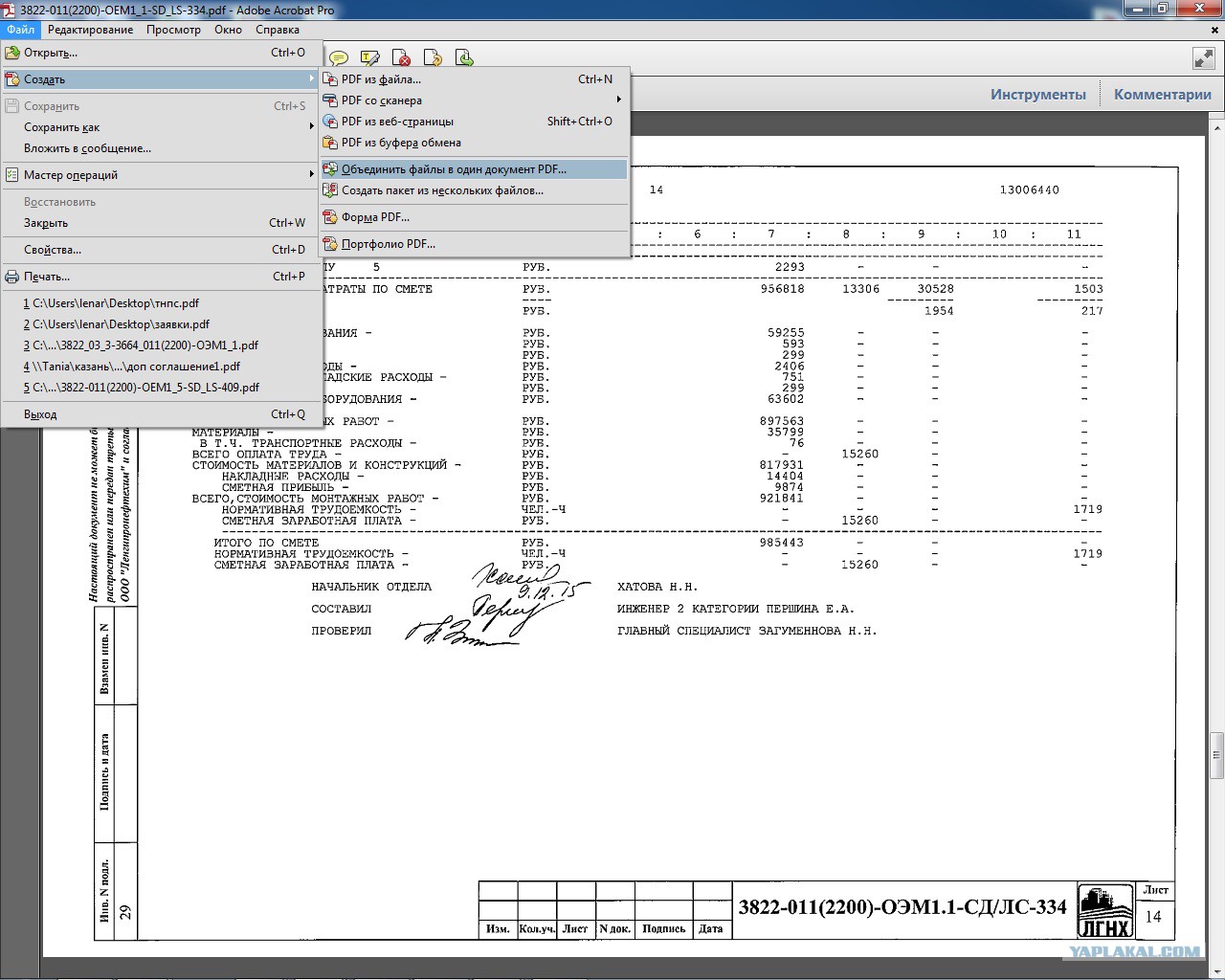Click the checklist icon beside Мастер операций

pos(12,175)
